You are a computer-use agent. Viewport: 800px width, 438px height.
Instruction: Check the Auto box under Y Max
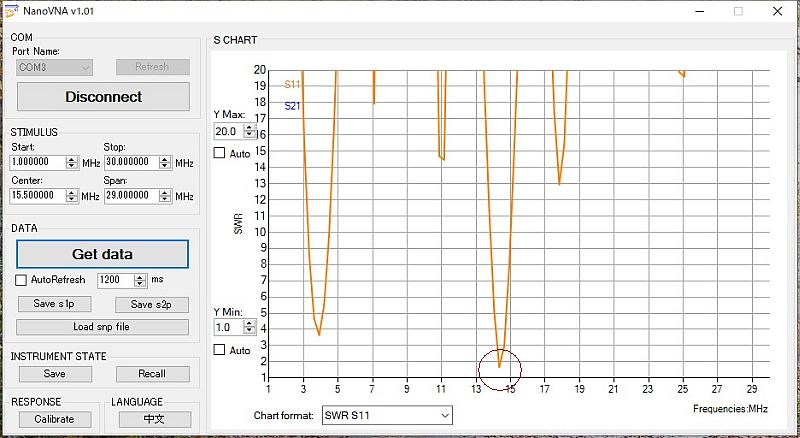tap(220, 153)
